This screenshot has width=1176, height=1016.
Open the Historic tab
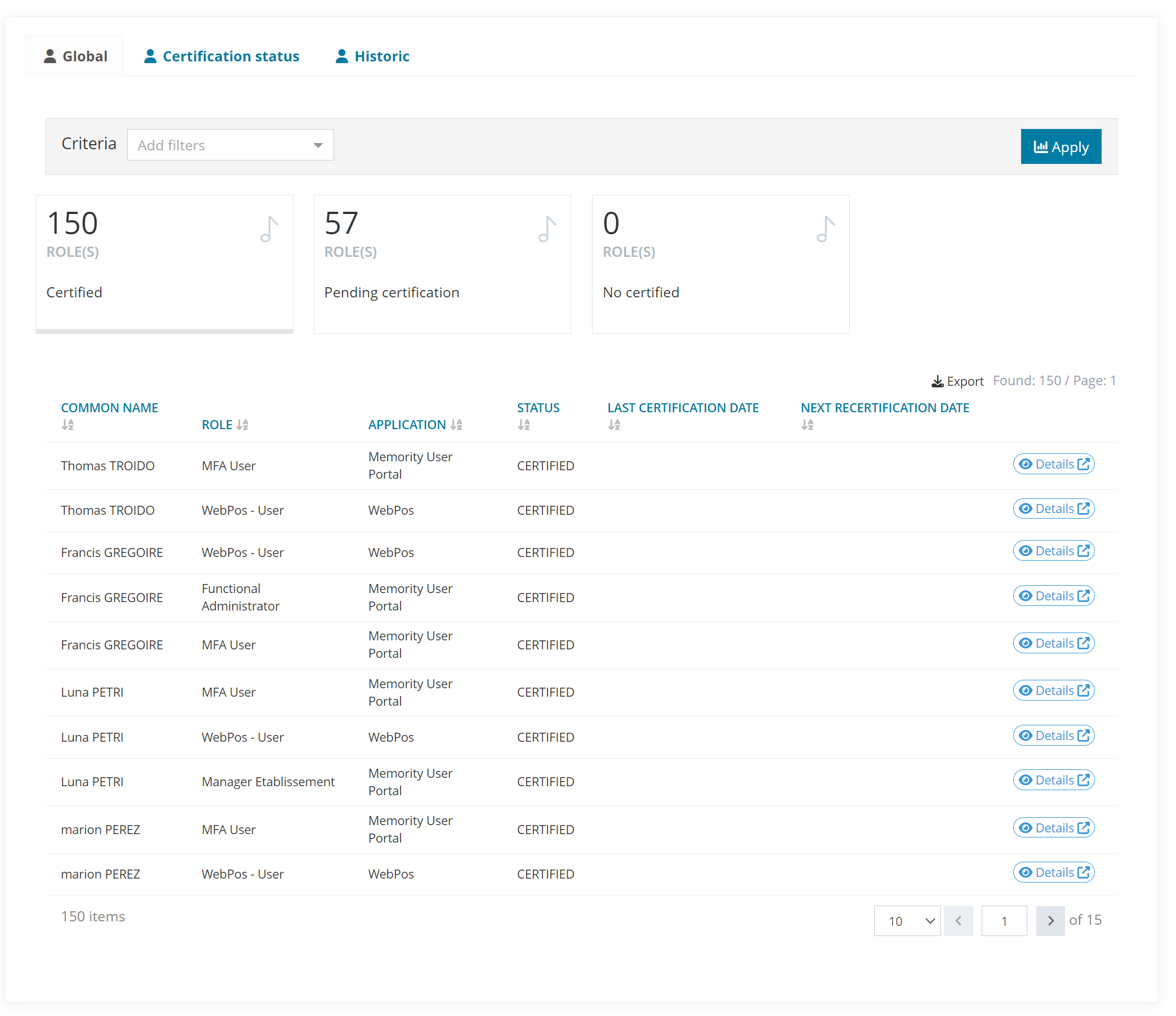click(372, 56)
